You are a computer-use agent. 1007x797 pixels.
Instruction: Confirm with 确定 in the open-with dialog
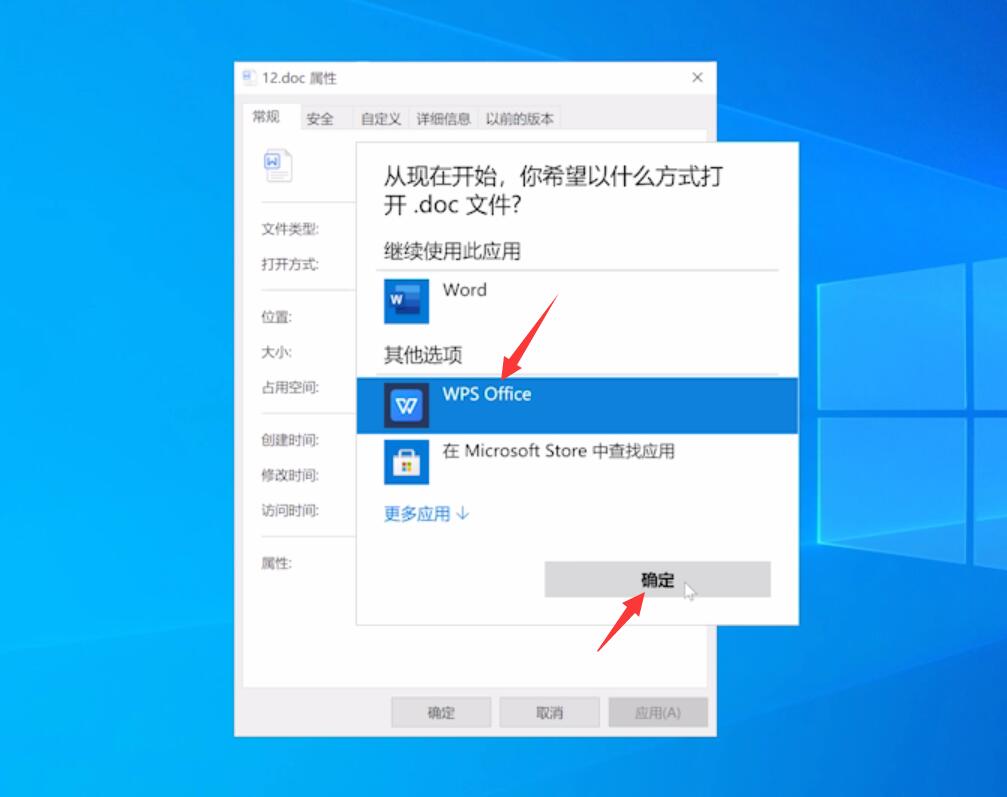click(x=657, y=580)
